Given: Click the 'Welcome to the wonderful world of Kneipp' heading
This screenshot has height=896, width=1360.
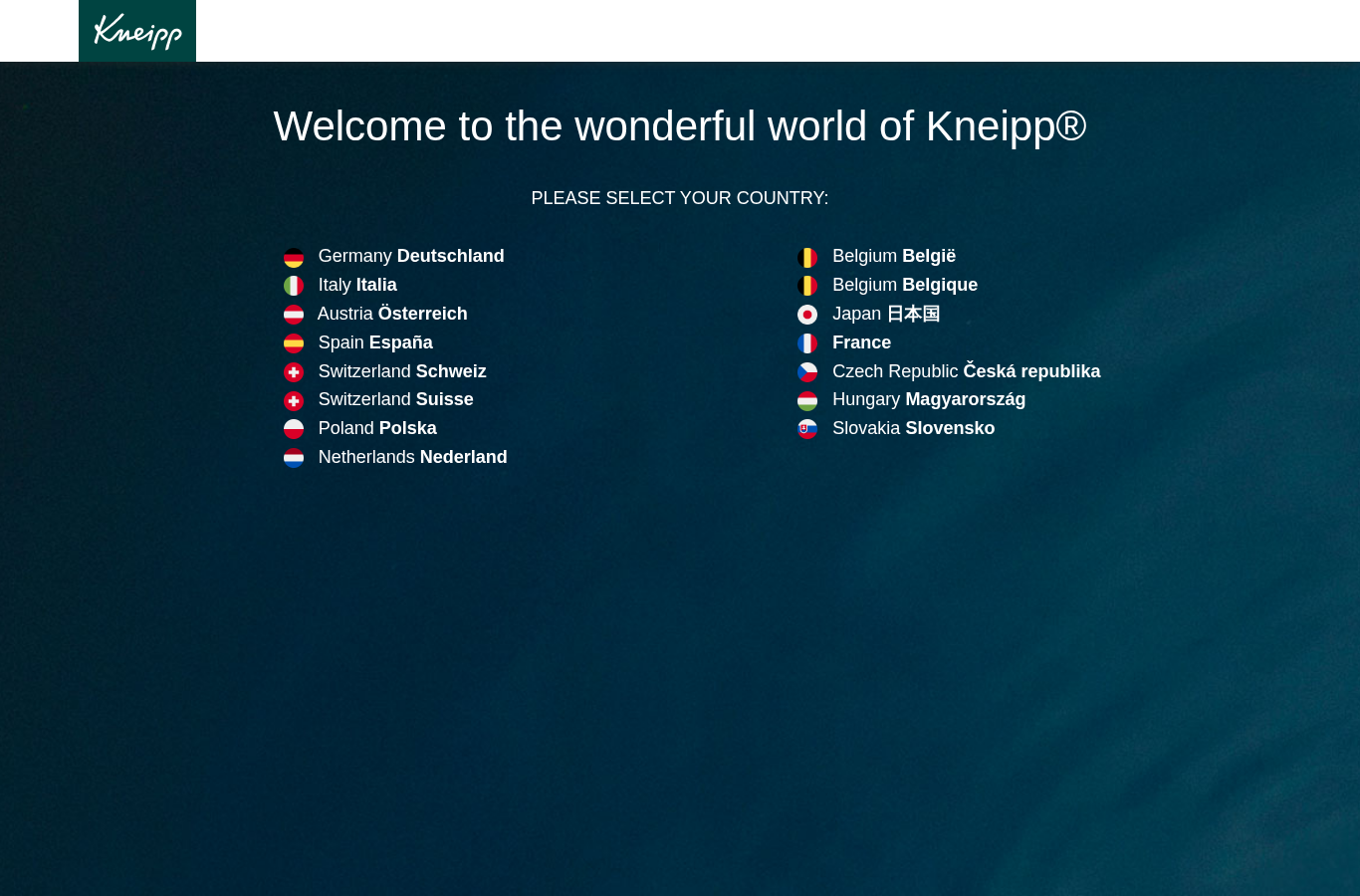Looking at the screenshot, I should click(x=680, y=126).
